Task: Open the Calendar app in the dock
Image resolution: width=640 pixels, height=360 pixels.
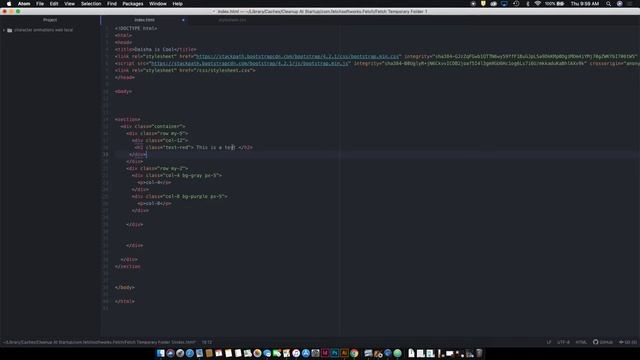Action: [x=218, y=353]
